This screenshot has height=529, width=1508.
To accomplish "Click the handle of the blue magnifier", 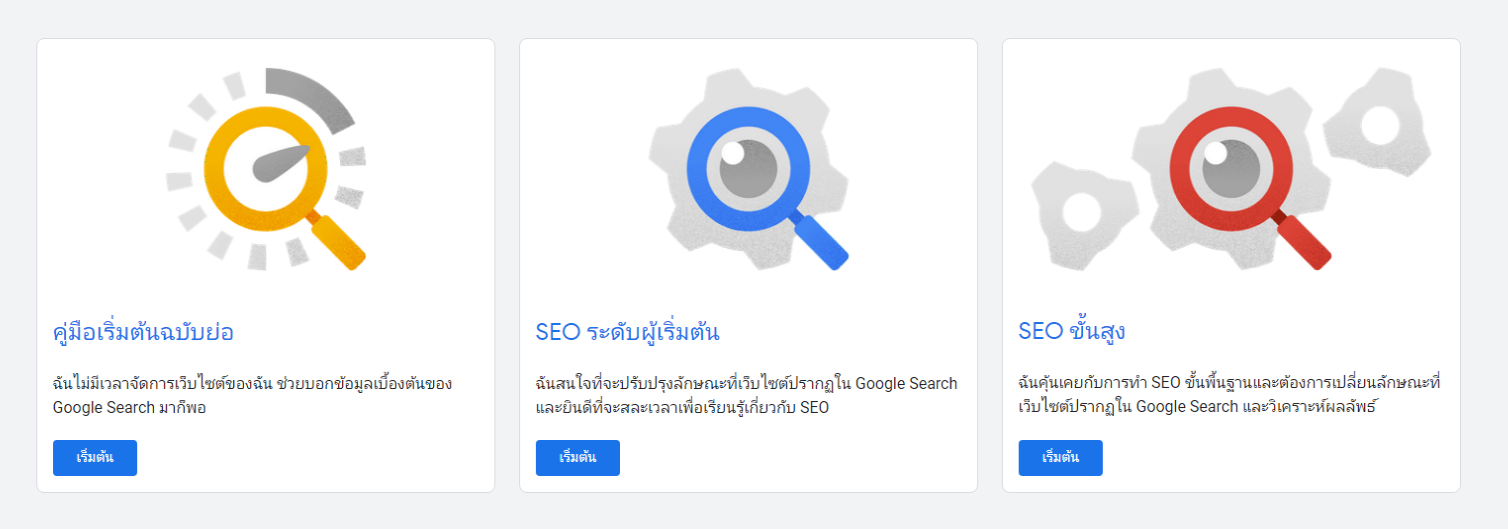I will click(821, 244).
